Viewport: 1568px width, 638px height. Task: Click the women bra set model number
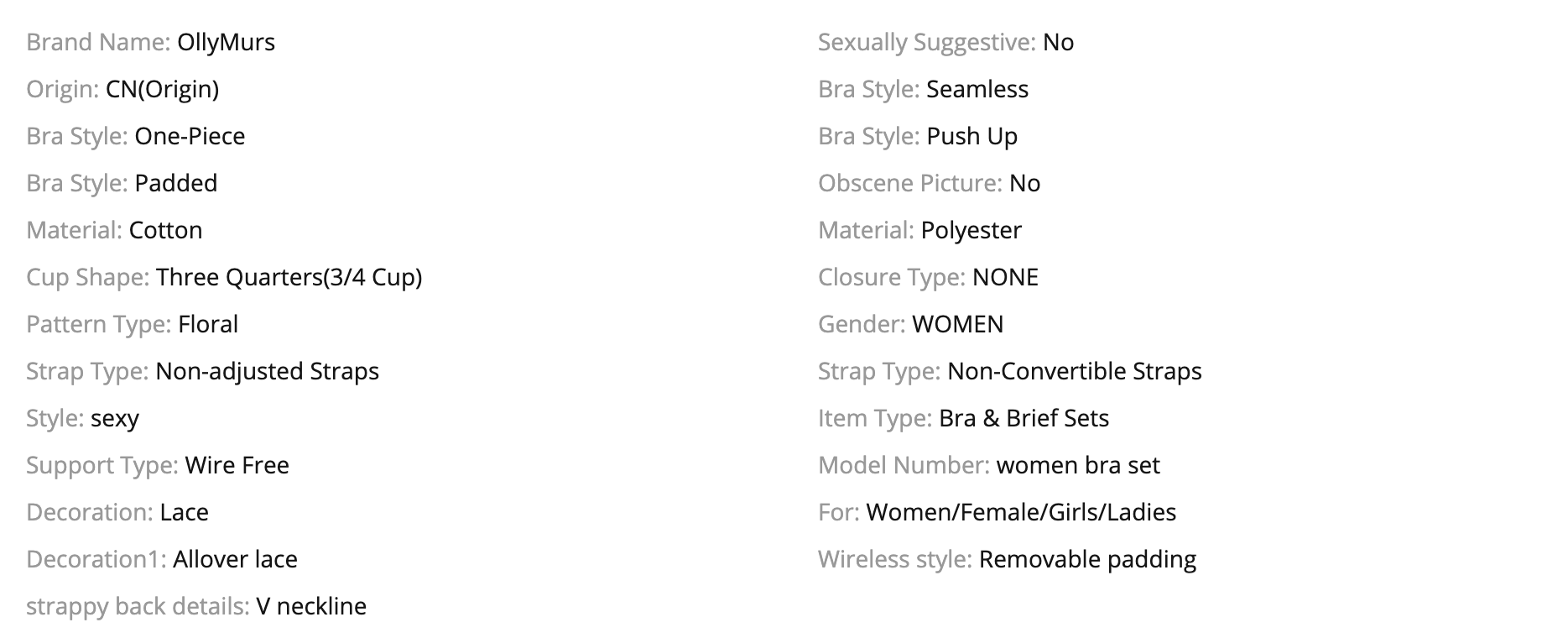[x=1078, y=465]
